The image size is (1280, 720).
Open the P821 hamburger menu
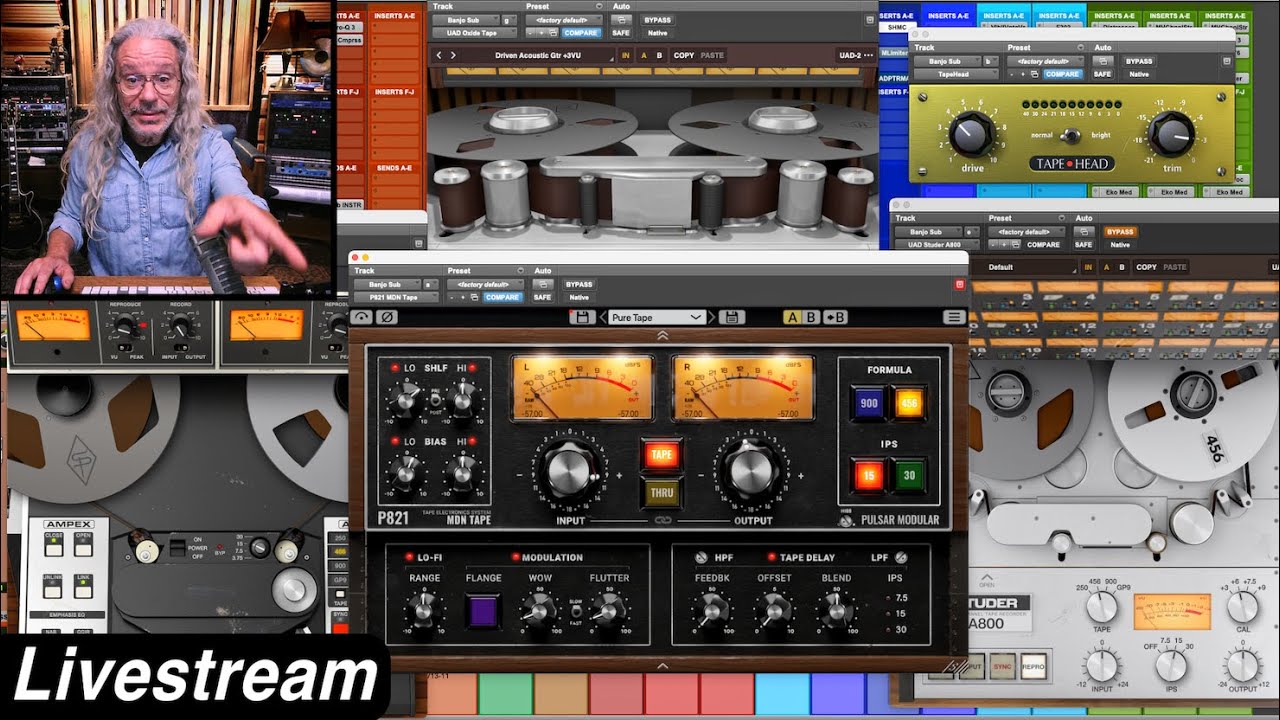coord(954,317)
